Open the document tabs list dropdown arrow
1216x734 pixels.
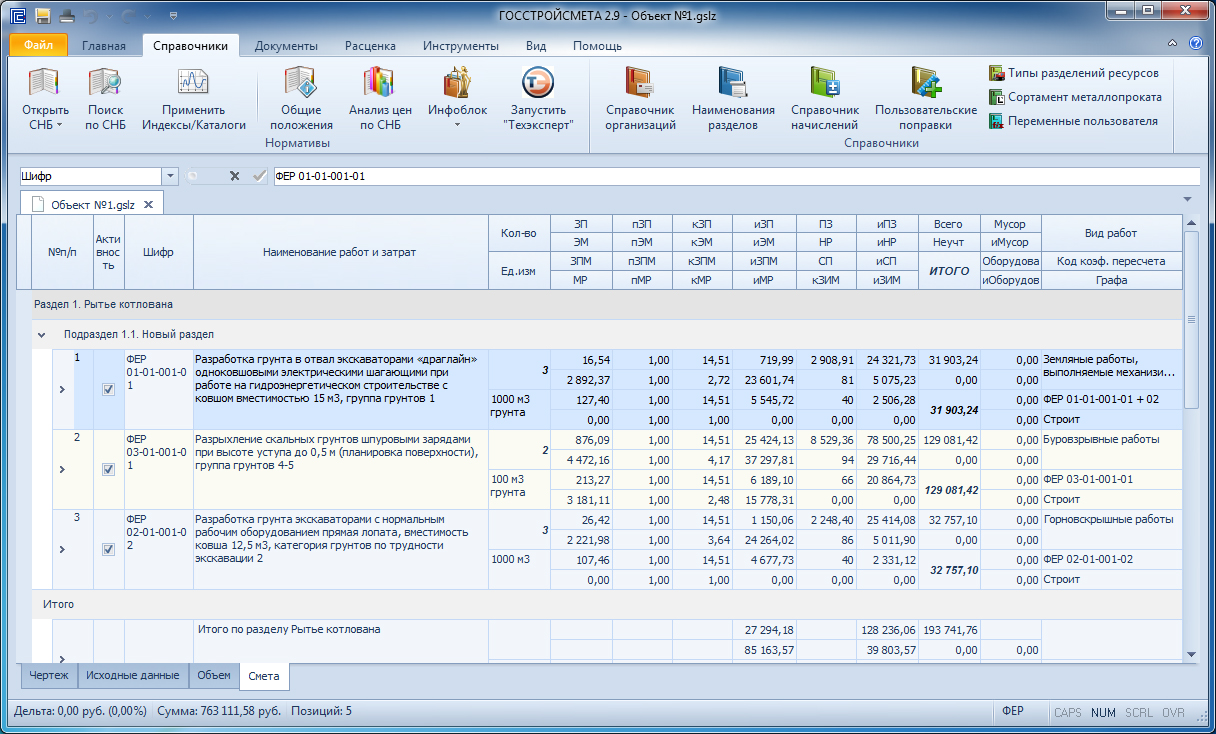pyautogui.click(x=1187, y=199)
